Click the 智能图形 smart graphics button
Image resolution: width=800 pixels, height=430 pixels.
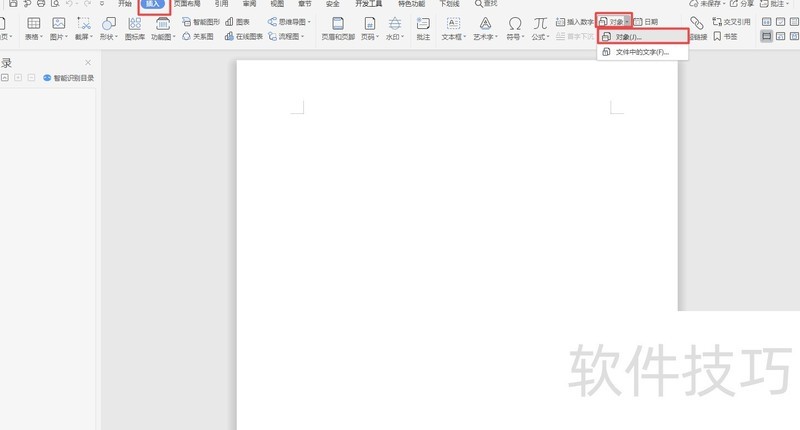click(x=200, y=21)
